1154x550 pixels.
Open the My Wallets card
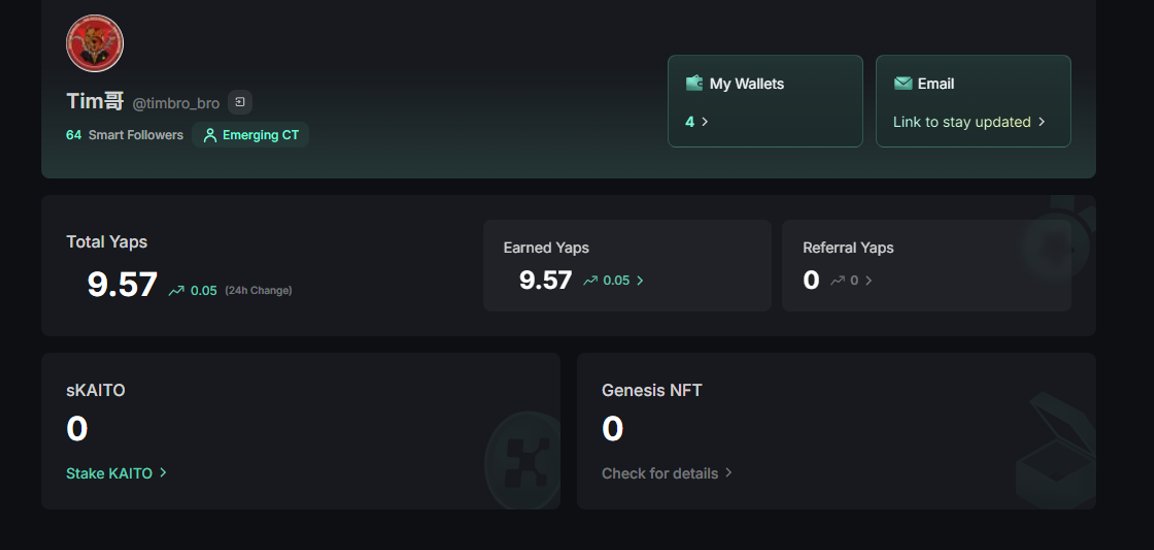tap(765, 101)
